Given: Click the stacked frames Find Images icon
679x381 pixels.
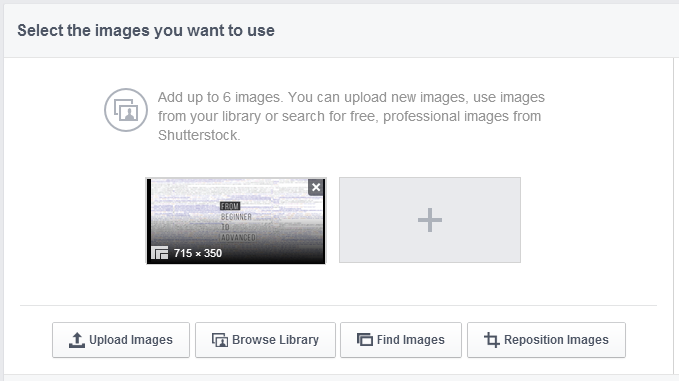Looking at the screenshot, I should click(365, 339).
